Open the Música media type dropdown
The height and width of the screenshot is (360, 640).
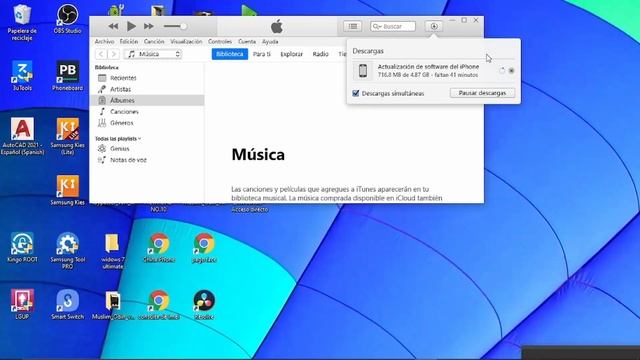click(x=153, y=54)
